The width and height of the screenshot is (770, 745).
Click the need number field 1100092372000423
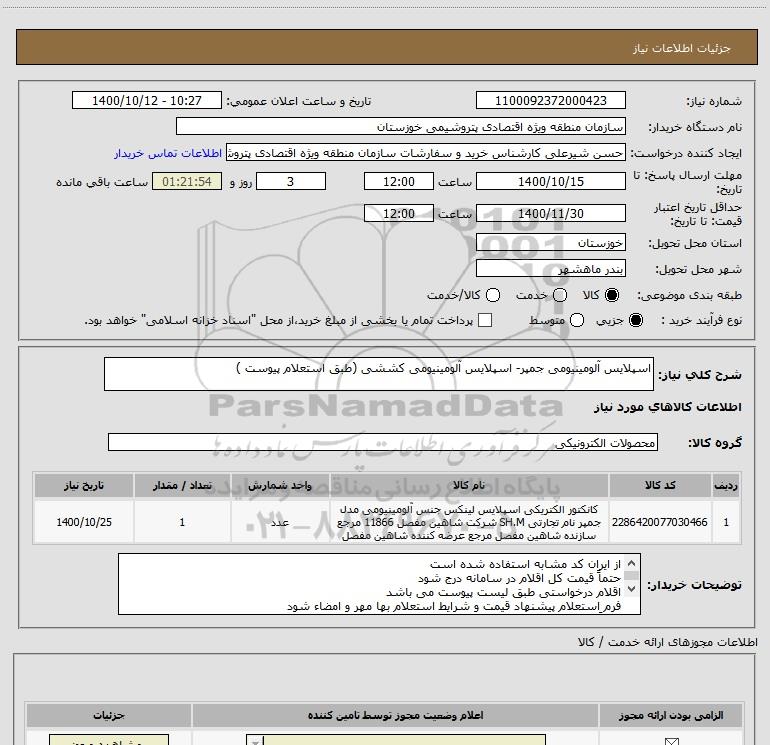550,101
